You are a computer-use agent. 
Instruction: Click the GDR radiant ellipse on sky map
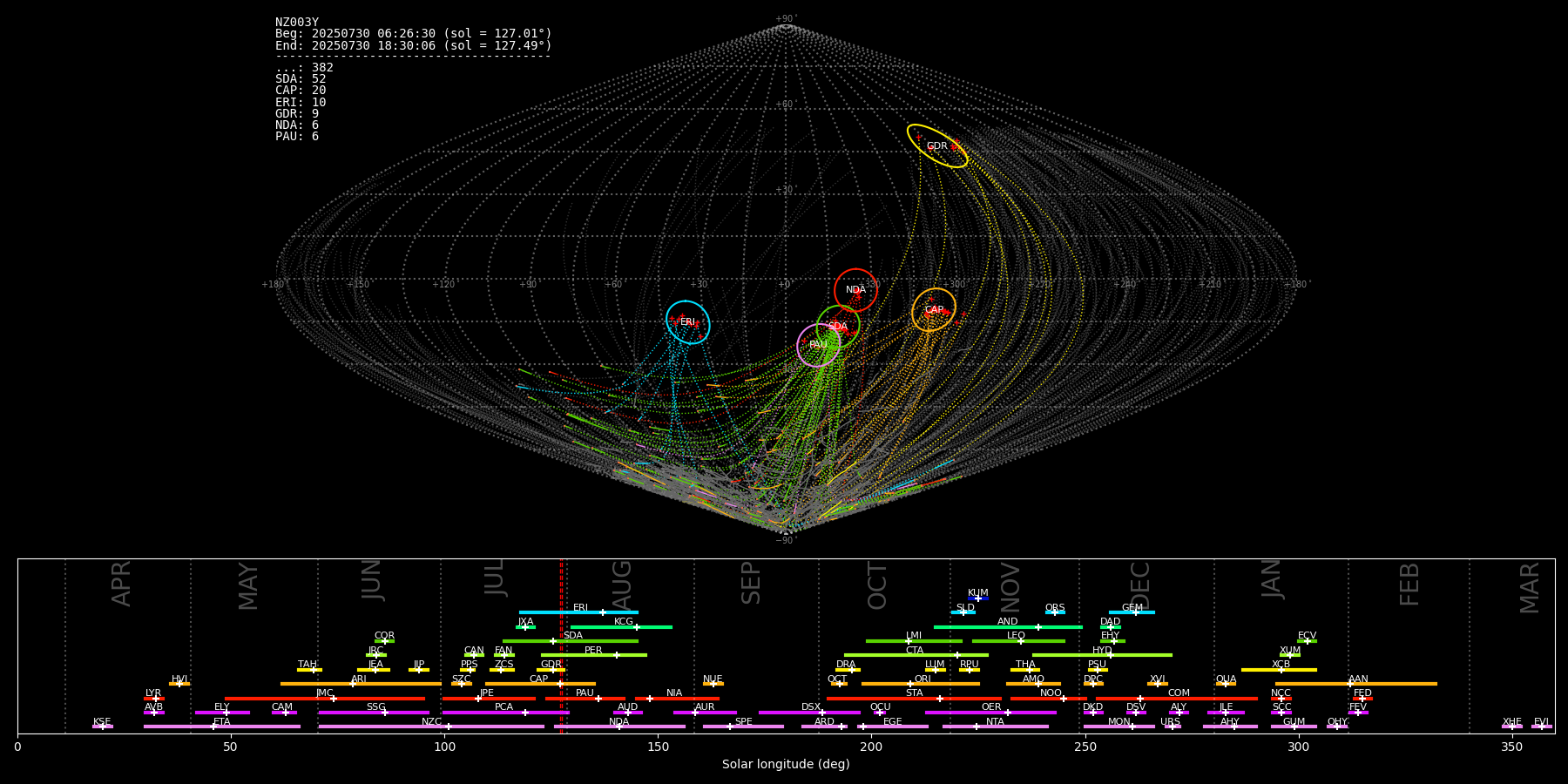[x=937, y=146]
